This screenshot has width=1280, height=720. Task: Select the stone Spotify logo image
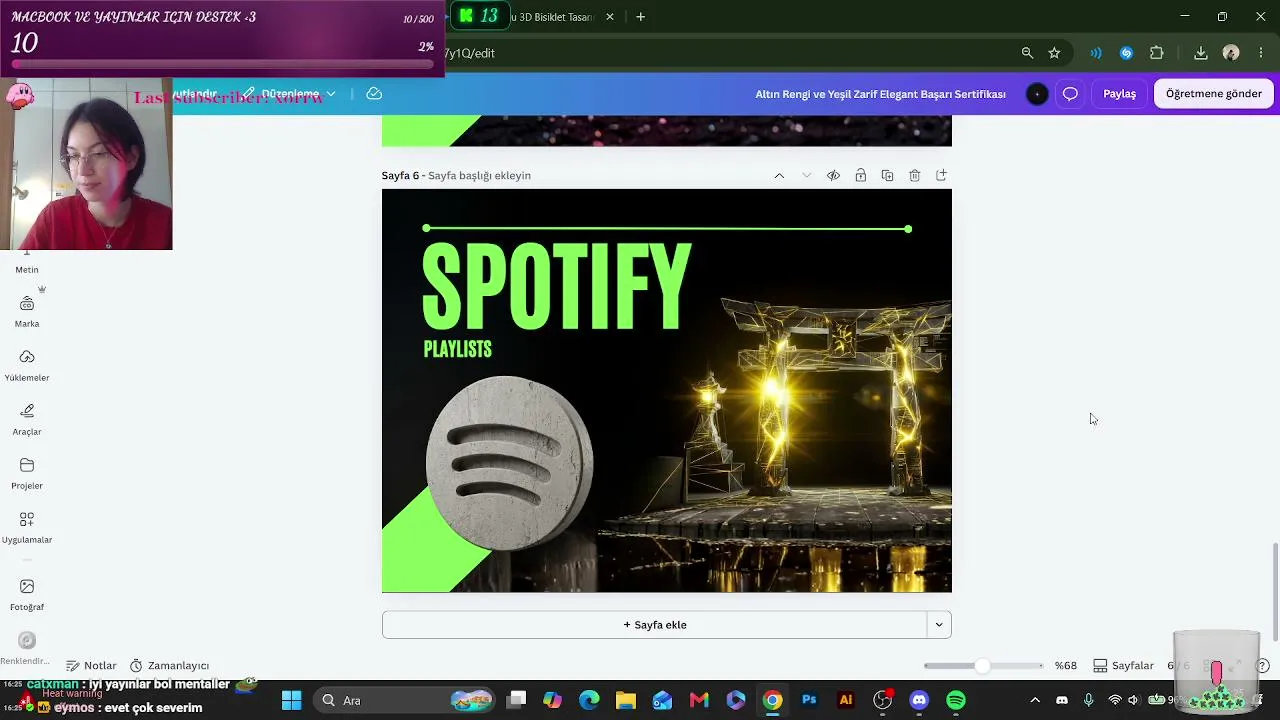pos(510,463)
